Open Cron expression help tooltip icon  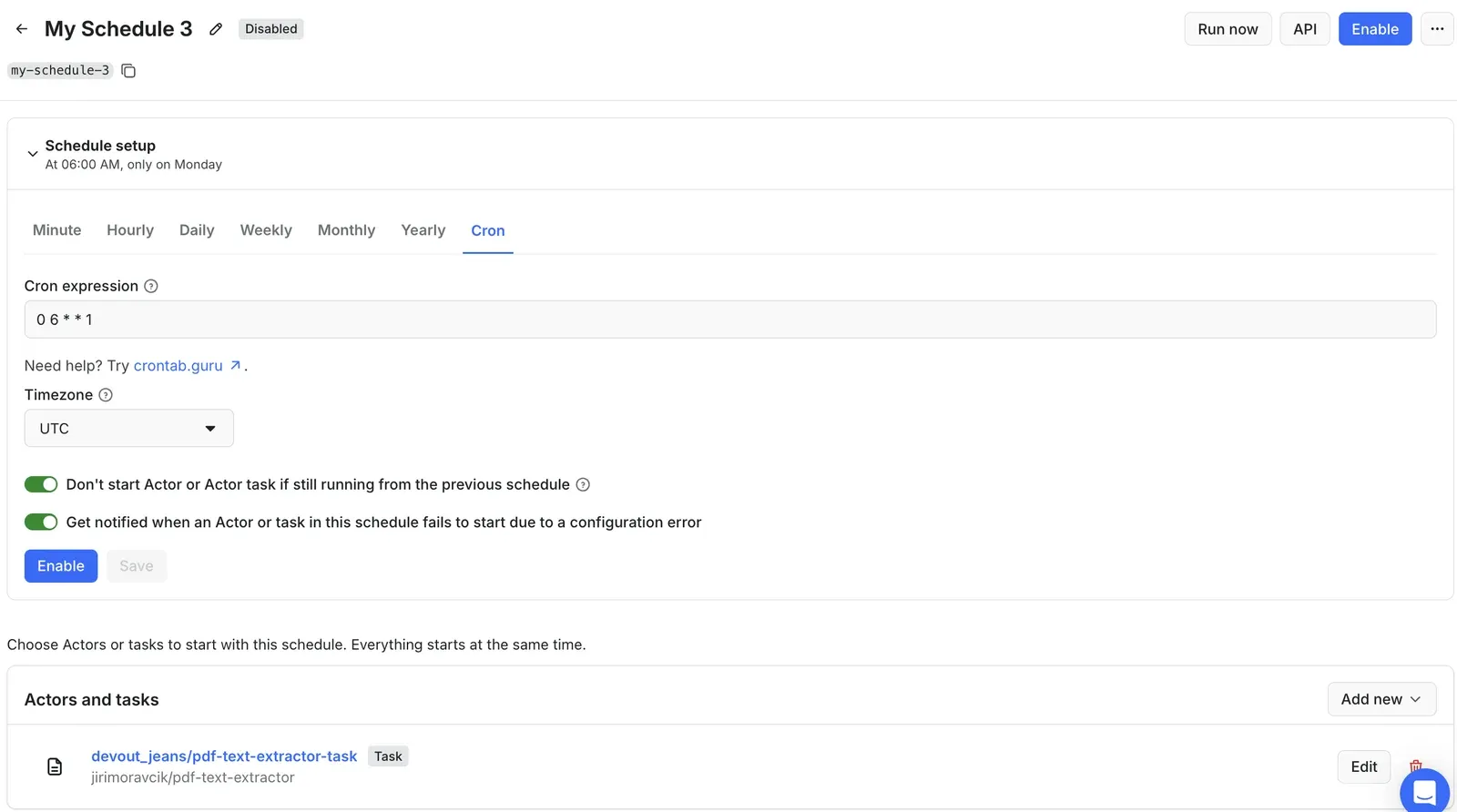click(151, 286)
